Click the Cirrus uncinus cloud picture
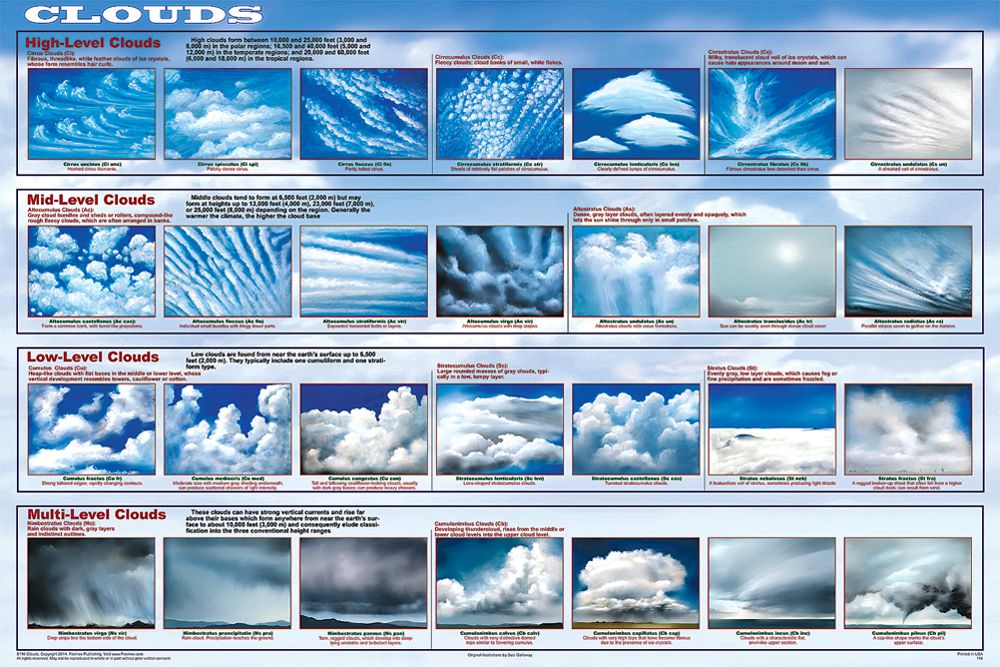The height and width of the screenshot is (667, 1000). (x=92, y=113)
